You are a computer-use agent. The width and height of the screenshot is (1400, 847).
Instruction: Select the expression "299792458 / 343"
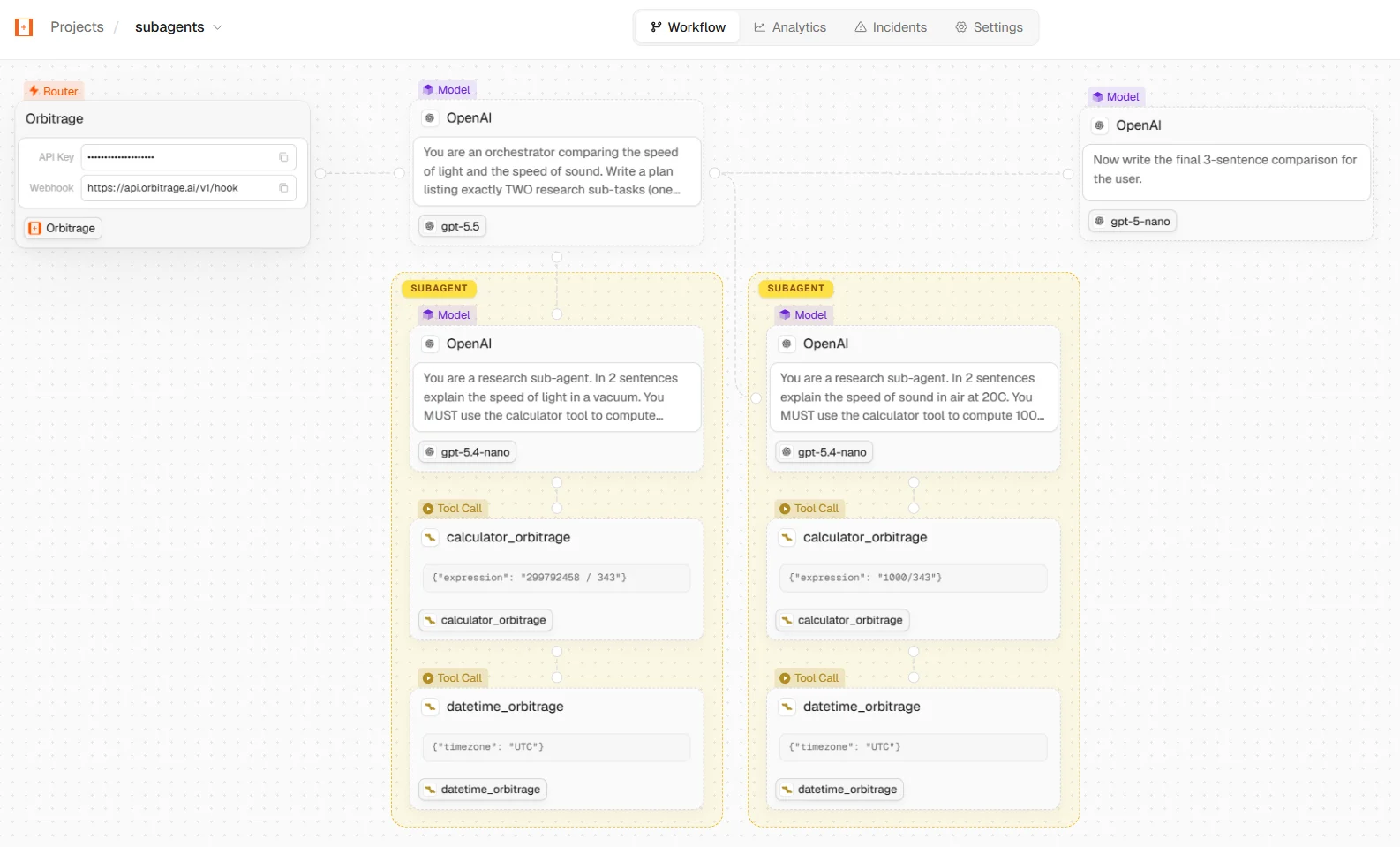click(x=556, y=578)
